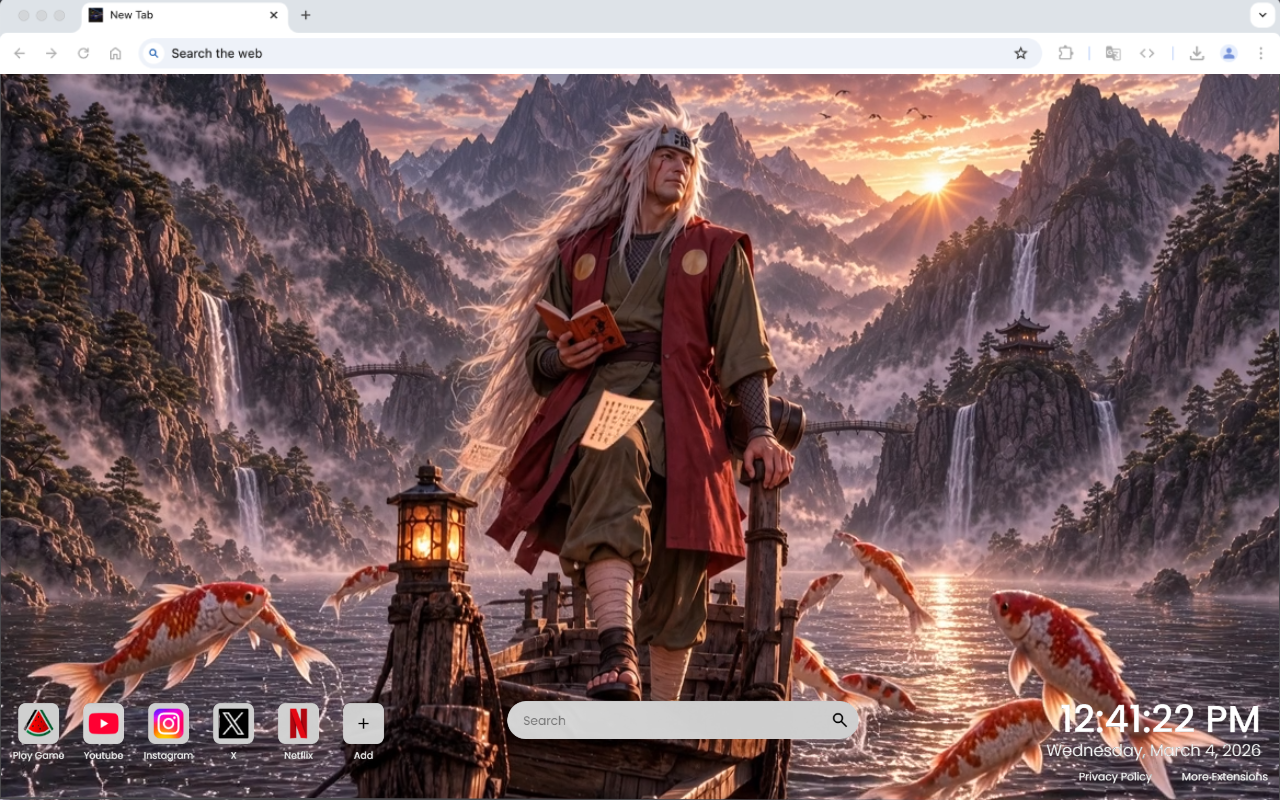Click the Instagram label text
The width and height of the screenshot is (1280, 800).
click(x=168, y=755)
